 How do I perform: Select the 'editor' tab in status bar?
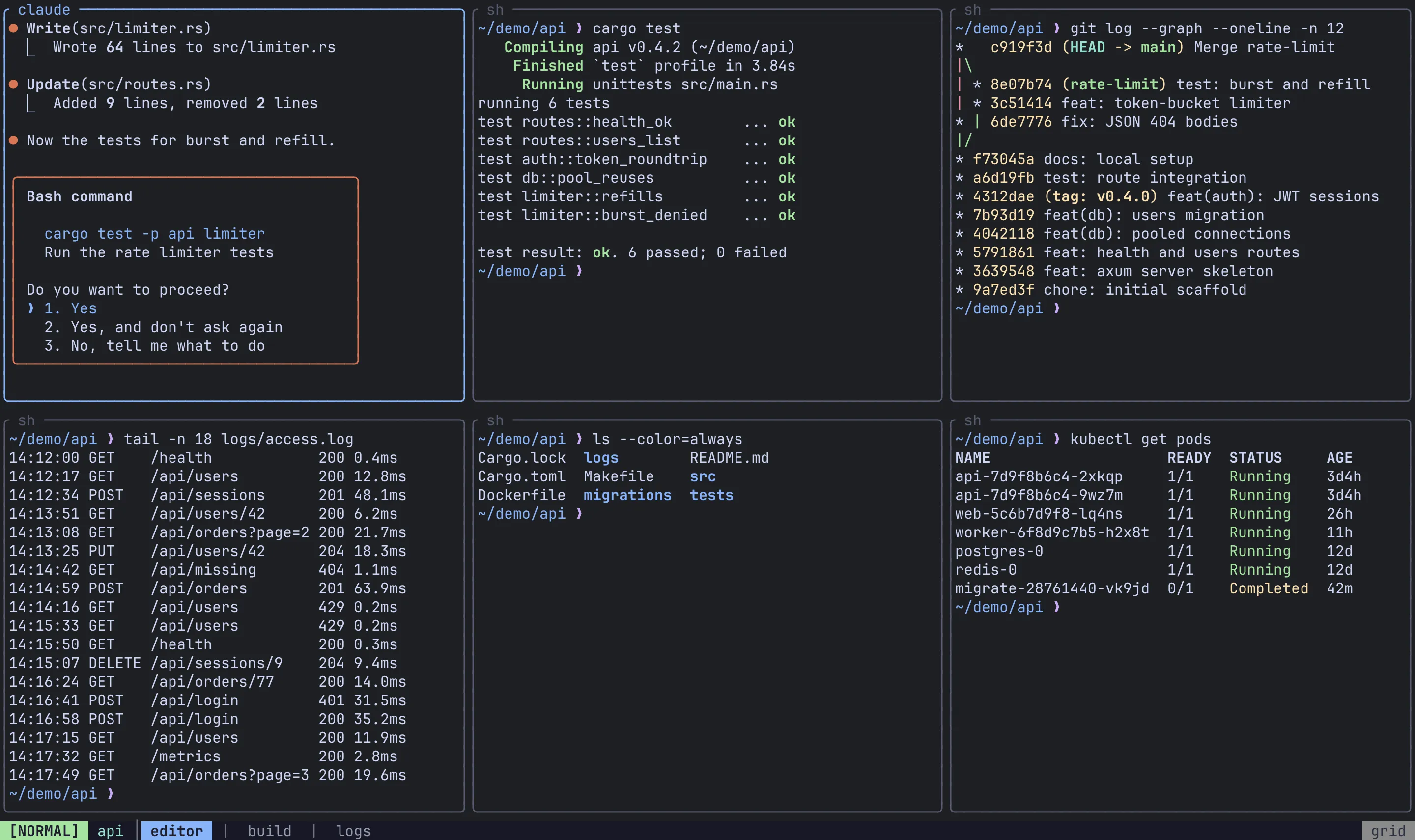point(176,830)
